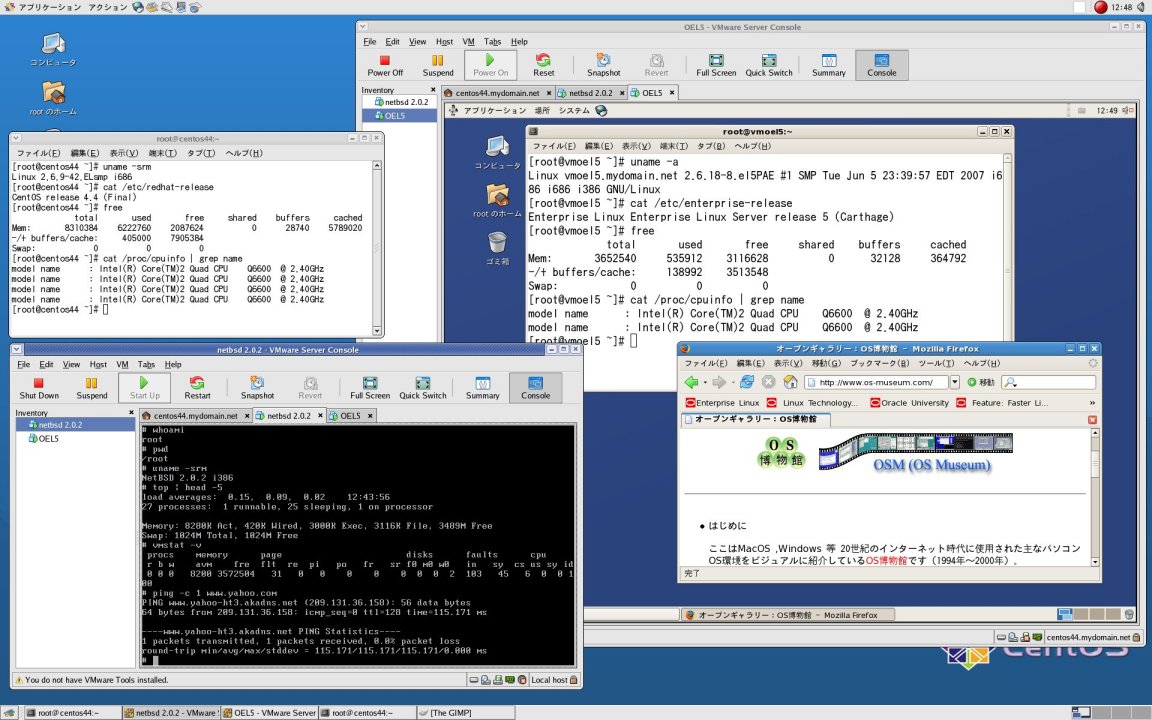
Task: Select OEL5 in netbsd console inventory
Action: pos(43,439)
